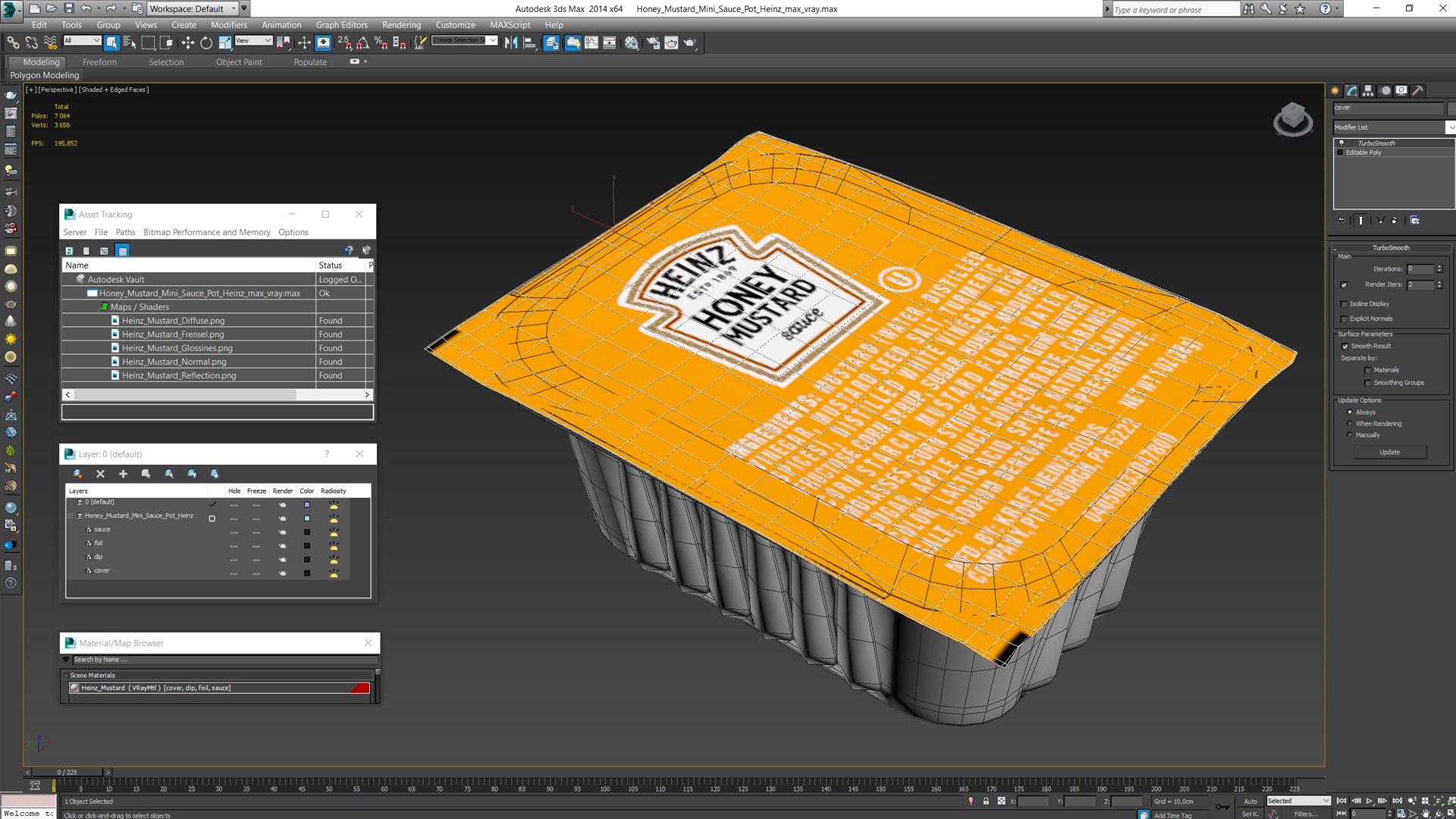Image resolution: width=1456 pixels, height=819 pixels.
Task: Open Select by Name dialog
Action: tap(129, 42)
